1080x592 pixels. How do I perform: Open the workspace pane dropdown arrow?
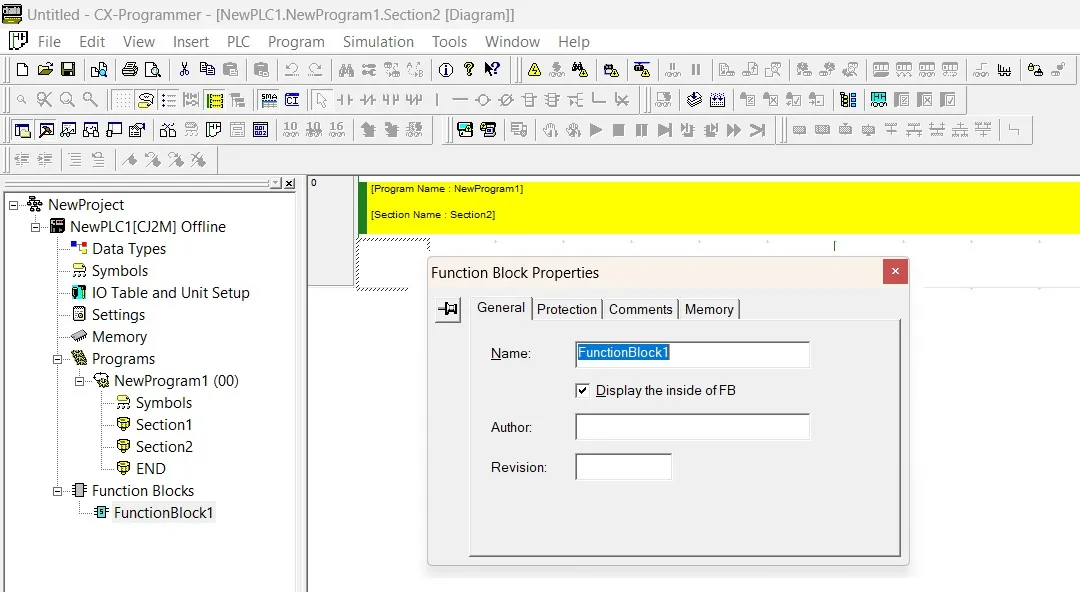pyautogui.click(x=276, y=183)
